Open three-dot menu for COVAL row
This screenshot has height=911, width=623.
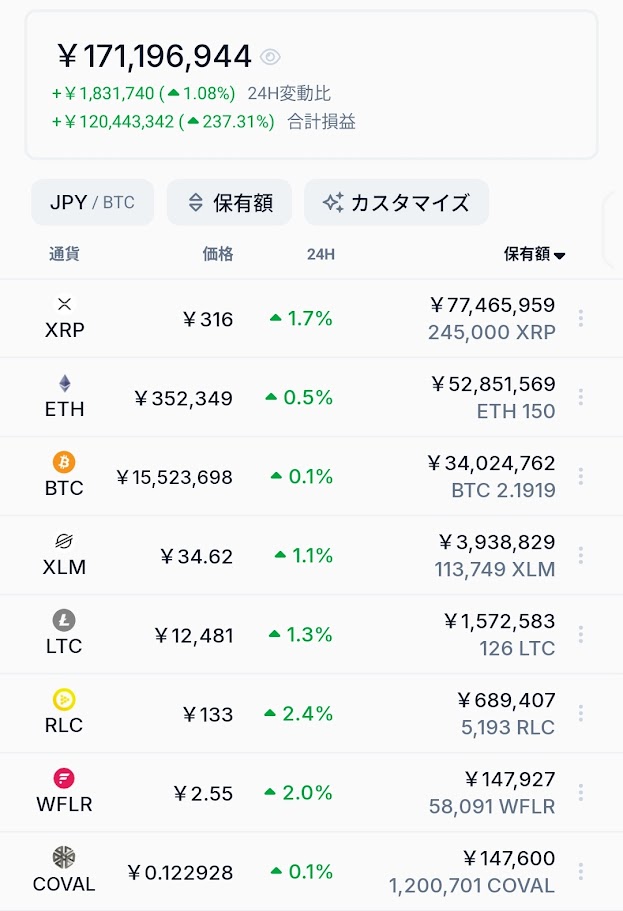tap(581, 871)
